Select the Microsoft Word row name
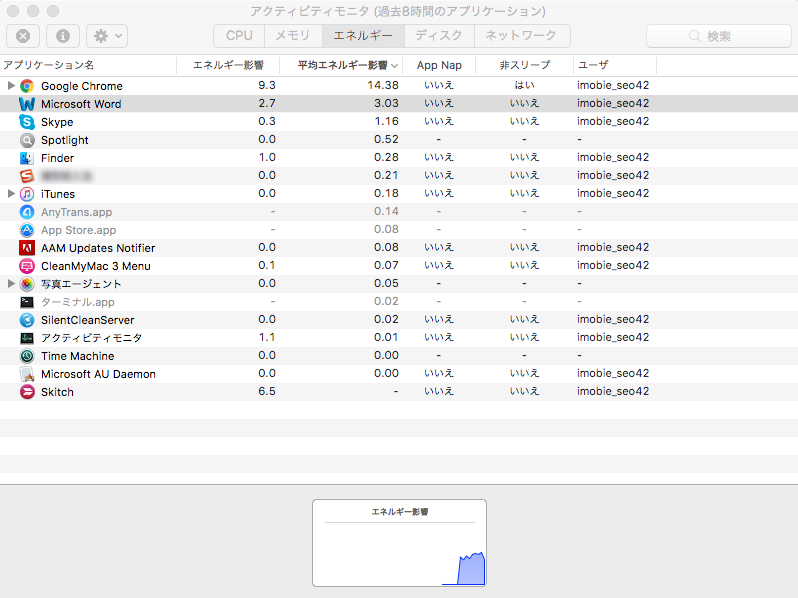Viewport: 798px width, 598px height. pyautogui.click(x=81, y=104)
